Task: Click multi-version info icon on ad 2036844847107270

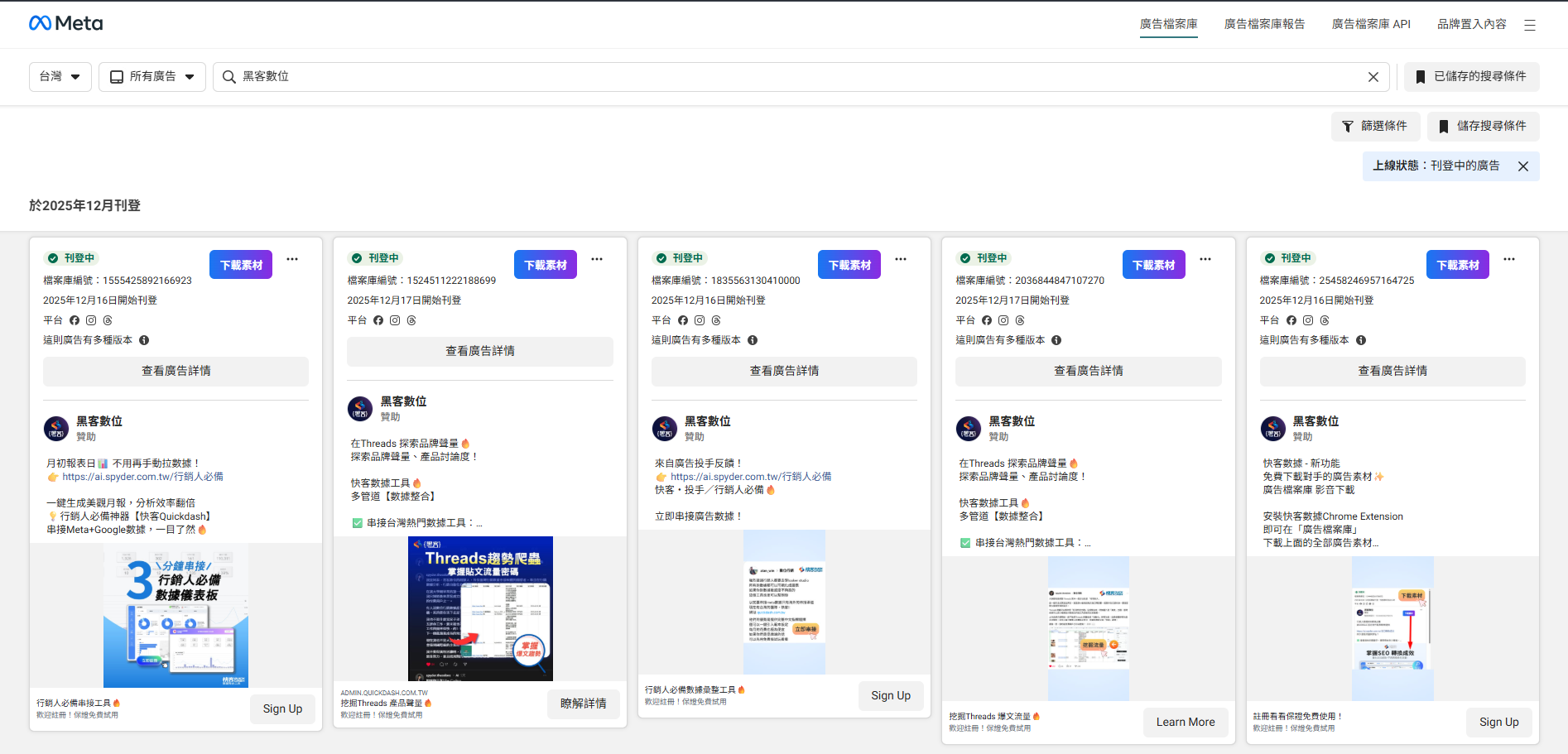Action: pyautogui.click(x=1056, y=340)
